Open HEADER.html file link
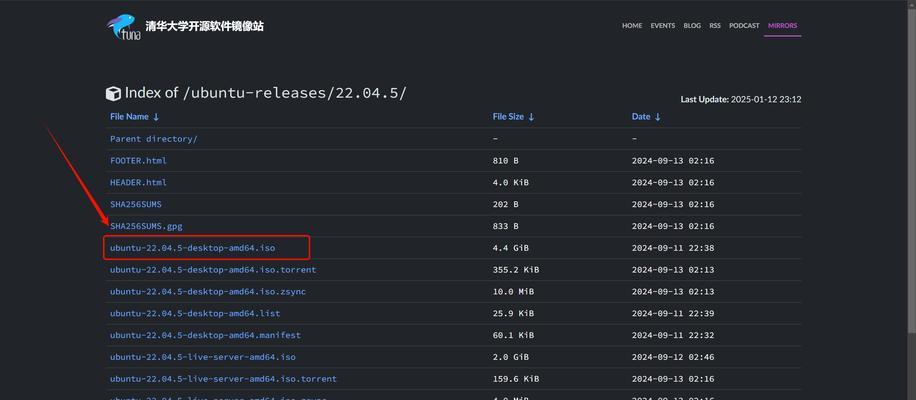916x400 pixels. click(138, 182)
